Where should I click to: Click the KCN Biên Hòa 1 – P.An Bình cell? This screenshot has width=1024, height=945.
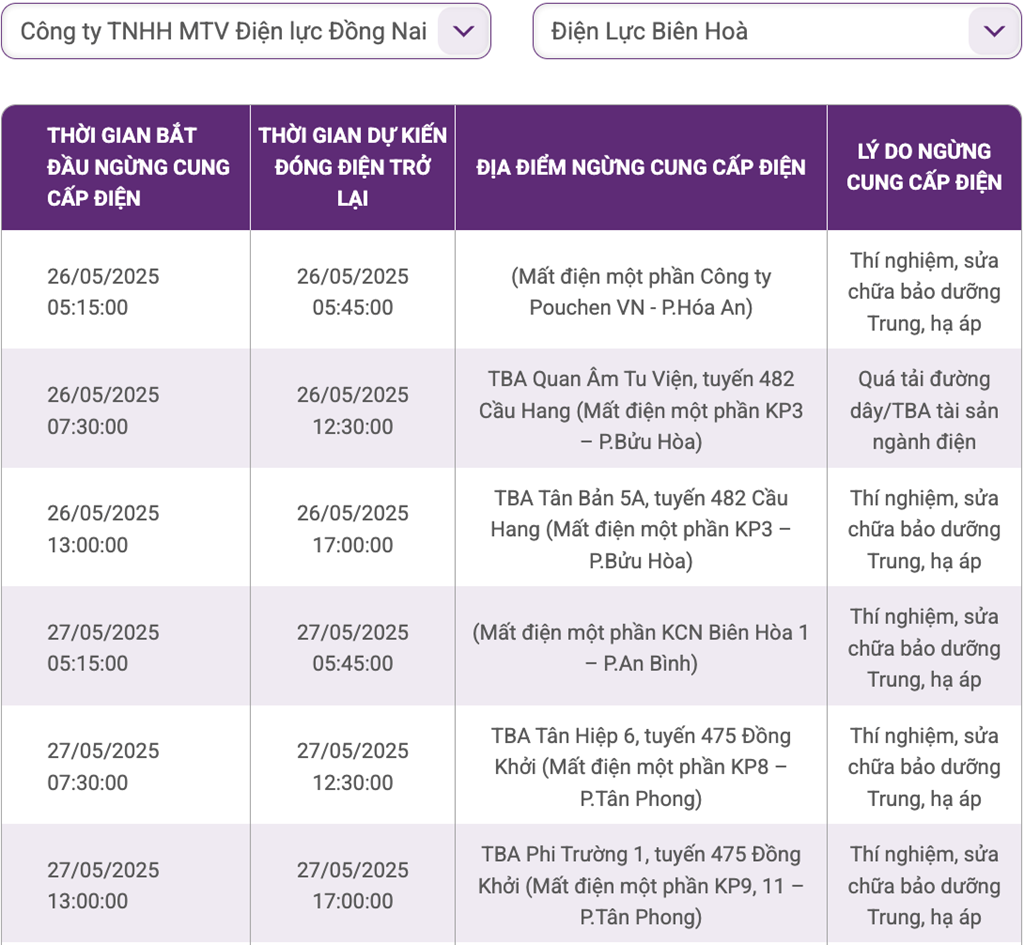tap(641, 647)
